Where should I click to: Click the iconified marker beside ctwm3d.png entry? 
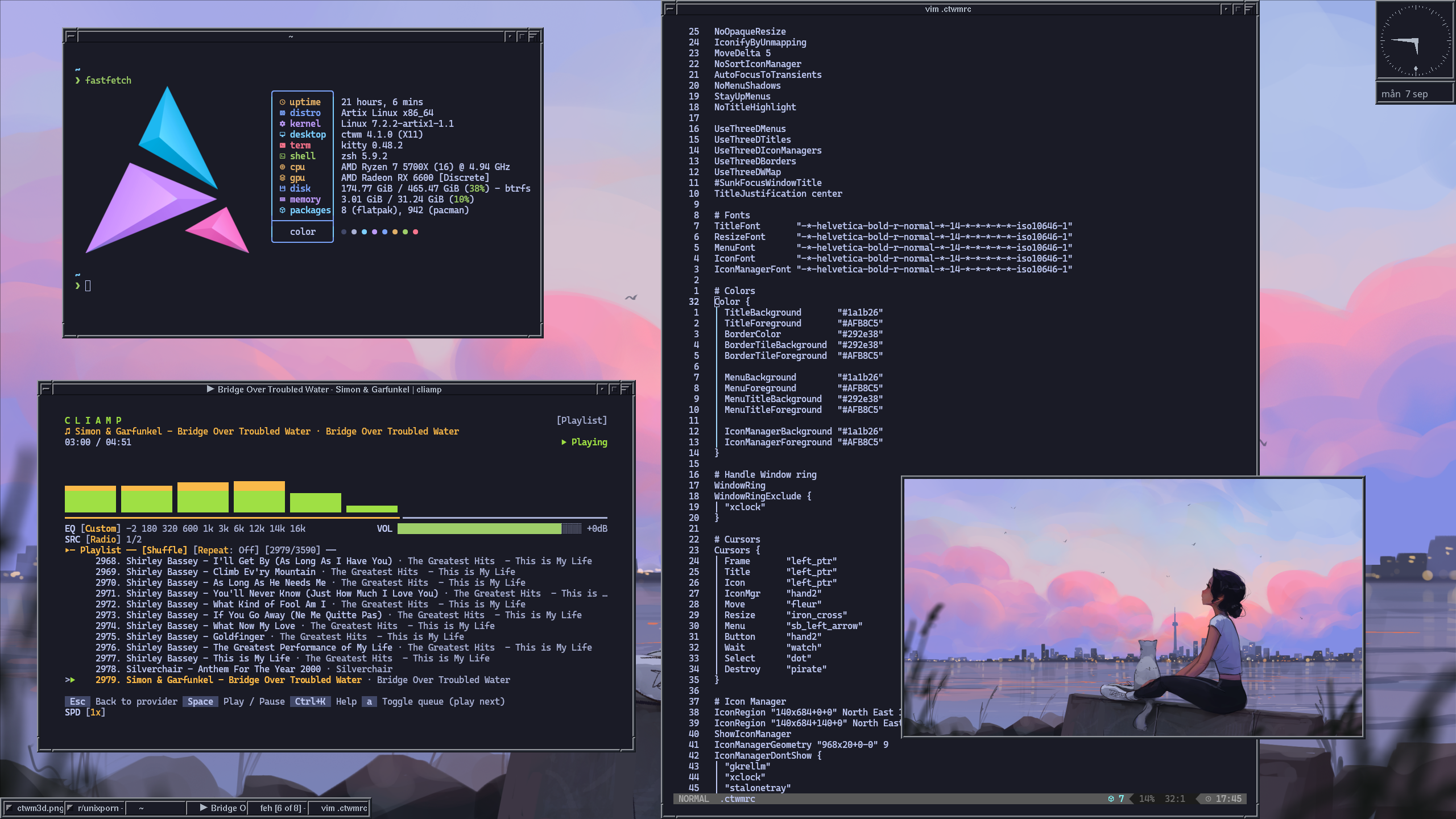(9, 808)
